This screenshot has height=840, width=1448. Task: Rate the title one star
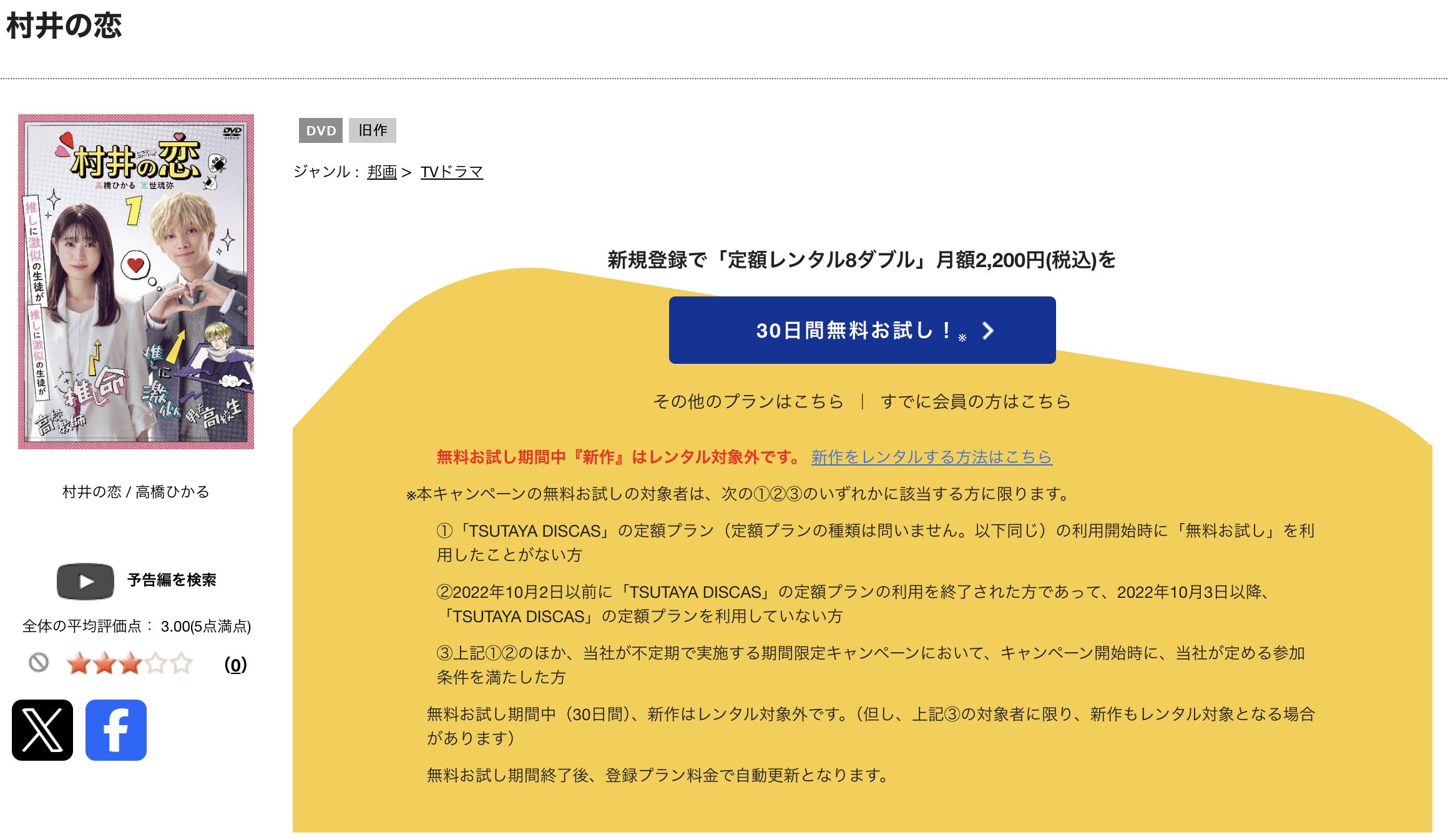pyautogui.click(x=79, y=663)
